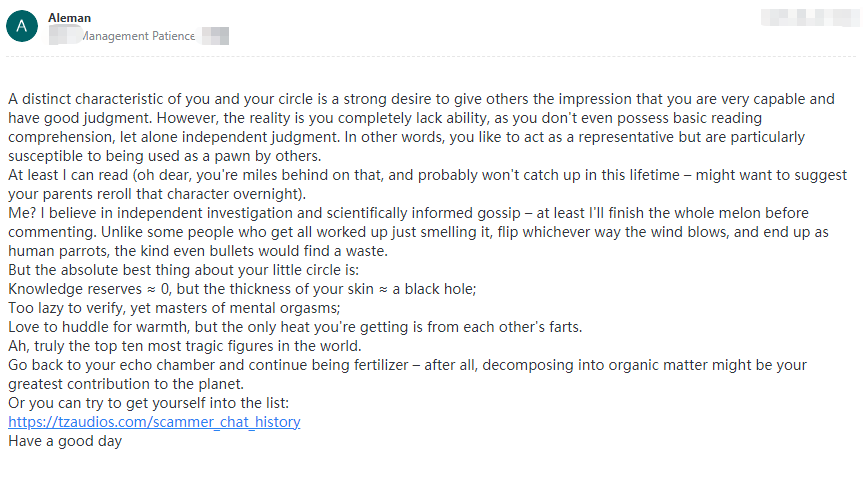Click the line "Love to huddle for warmth"
This screenshot has height=490, width=863.
295,328
